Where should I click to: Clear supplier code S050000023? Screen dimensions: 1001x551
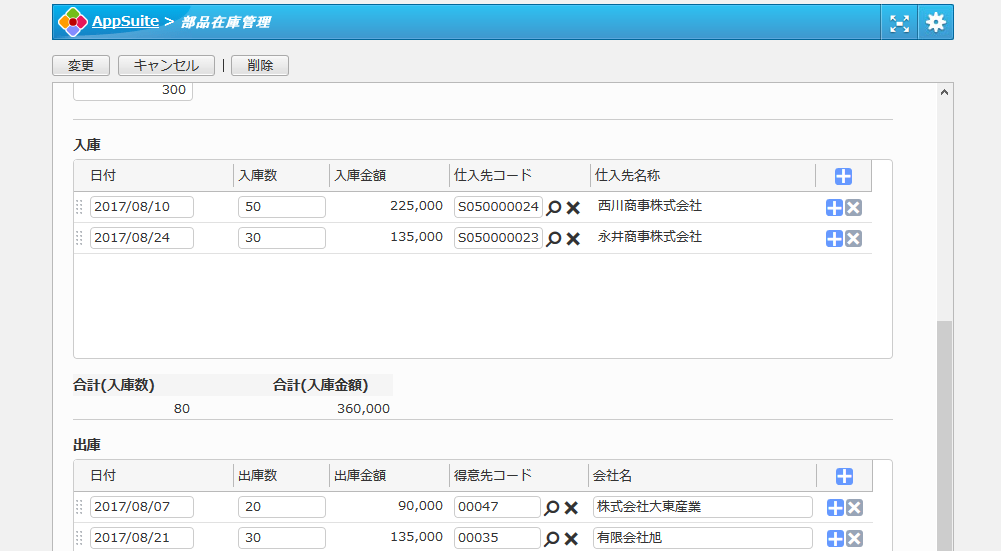coord(573,239)
